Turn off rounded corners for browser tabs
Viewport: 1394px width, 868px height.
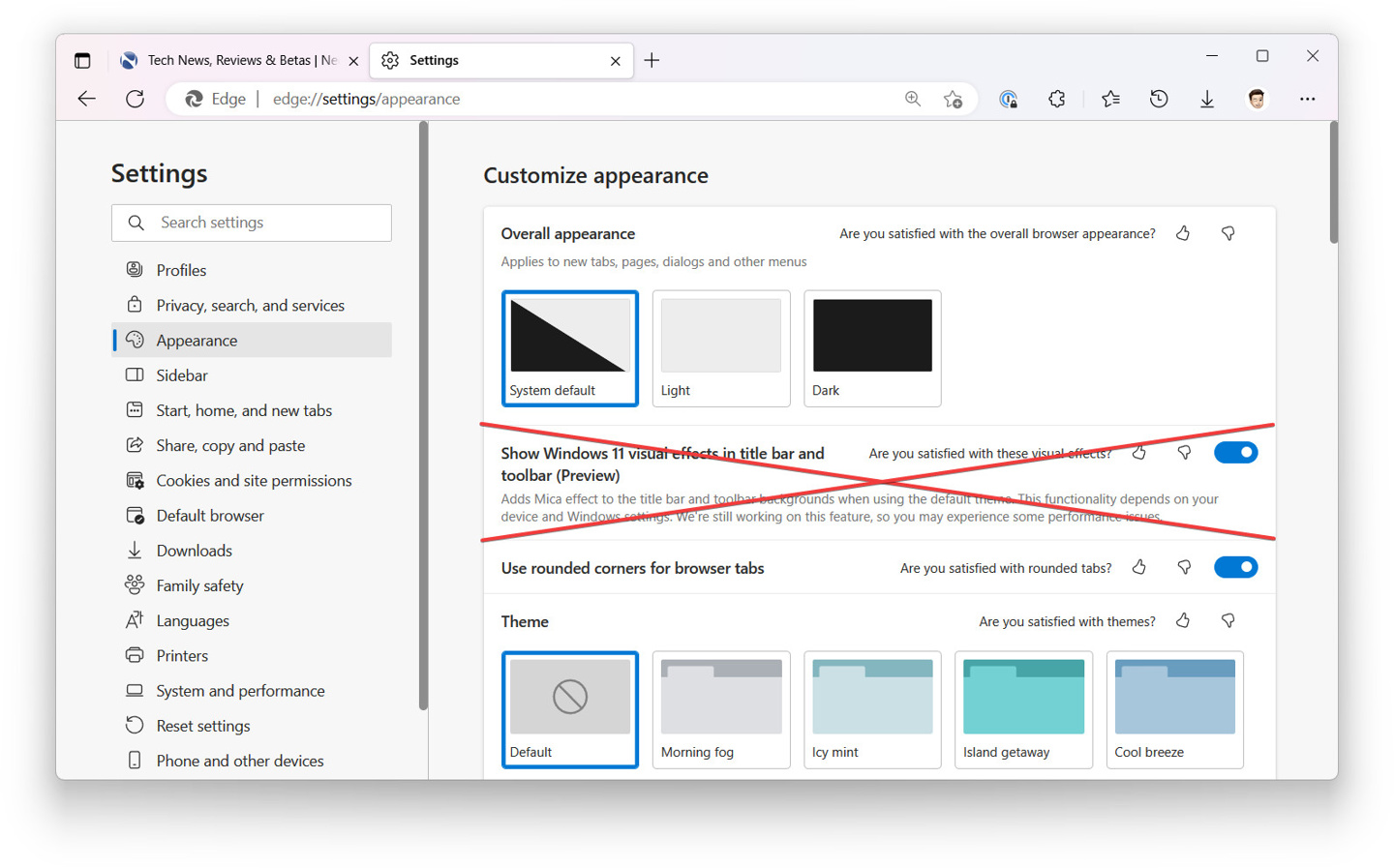pyautogui.click(x=1235, y=567)
